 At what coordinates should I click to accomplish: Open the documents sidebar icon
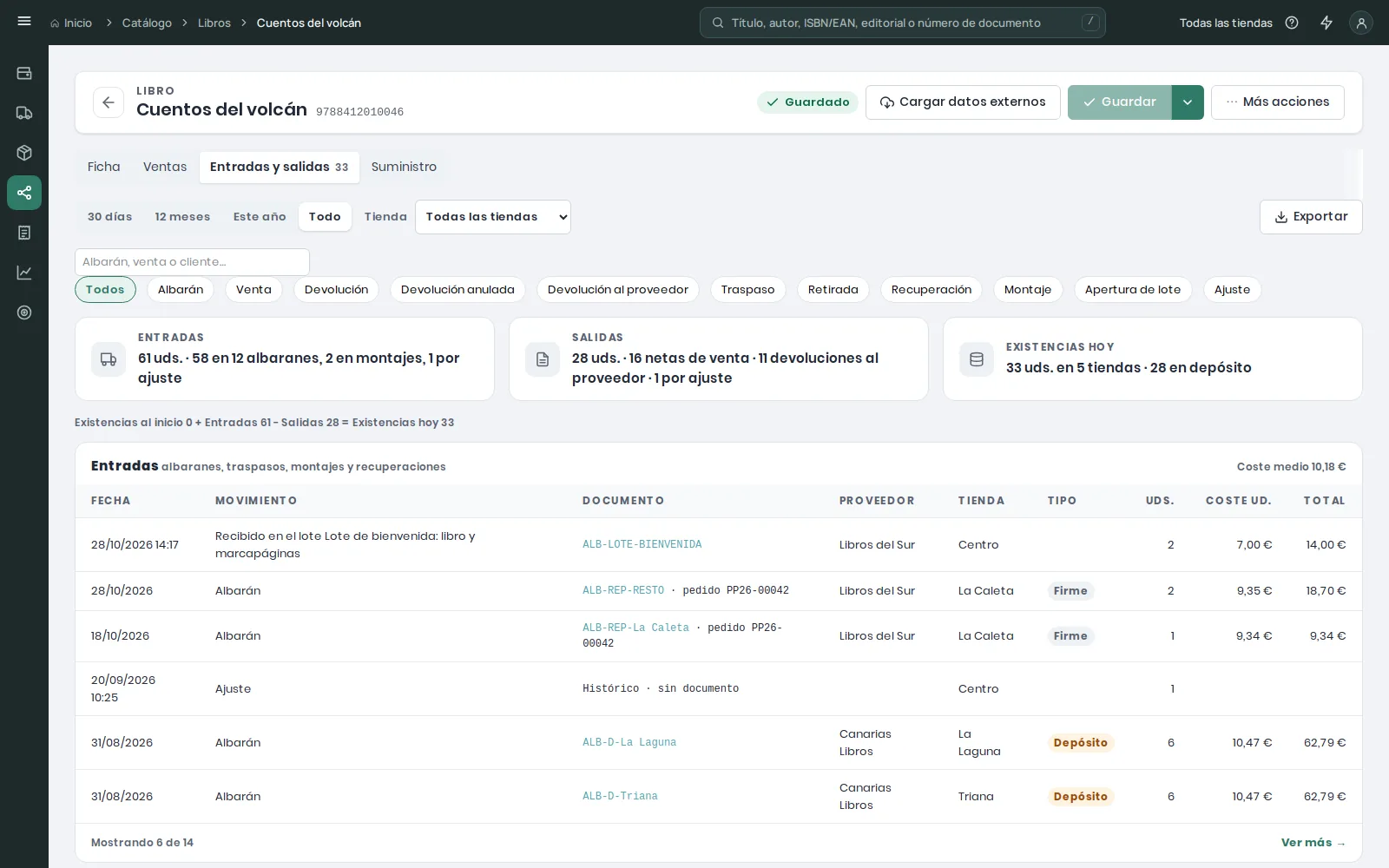point(24,233)
